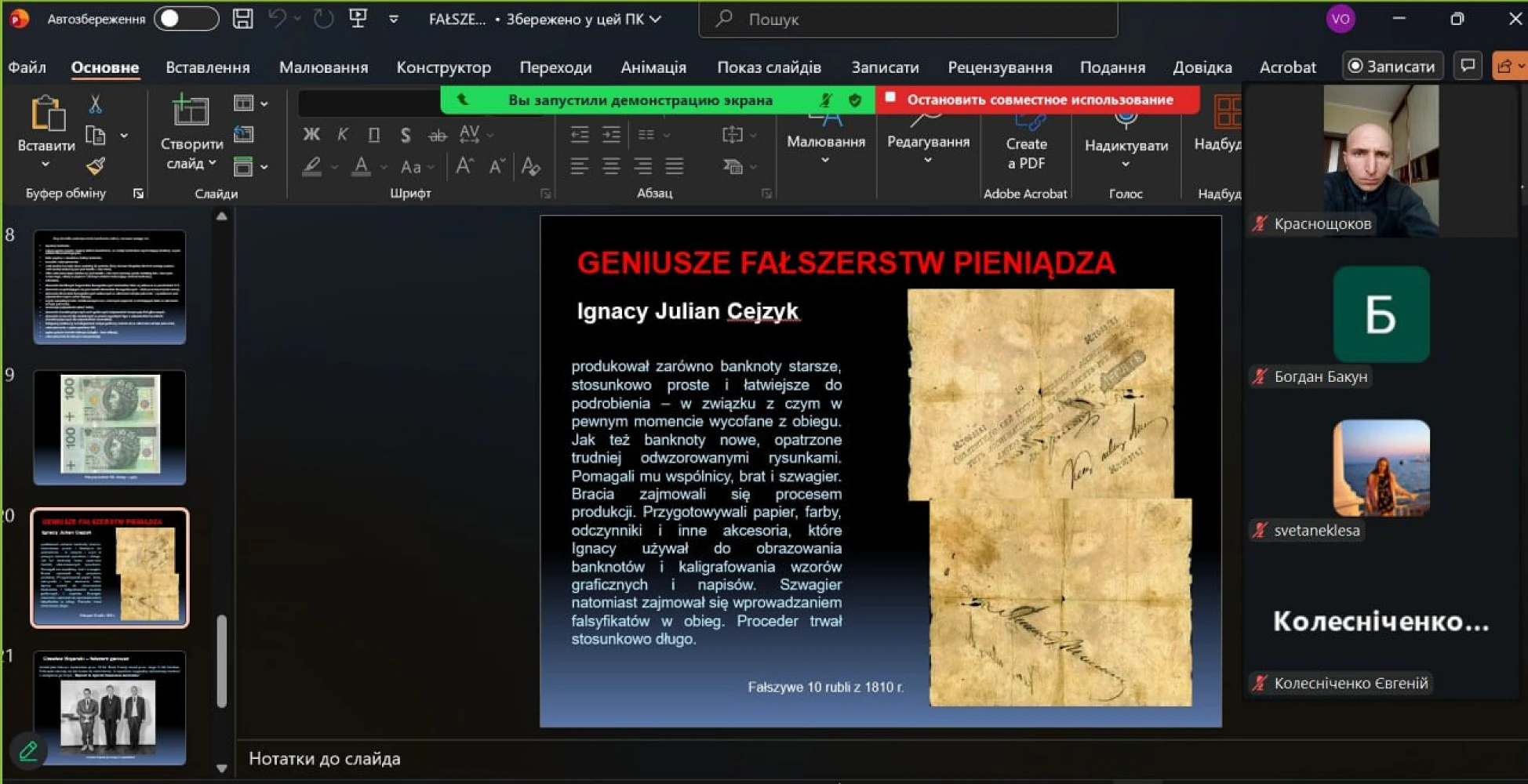
Task: Toggle text shadow S formatting
Action: tap(405, 136)
